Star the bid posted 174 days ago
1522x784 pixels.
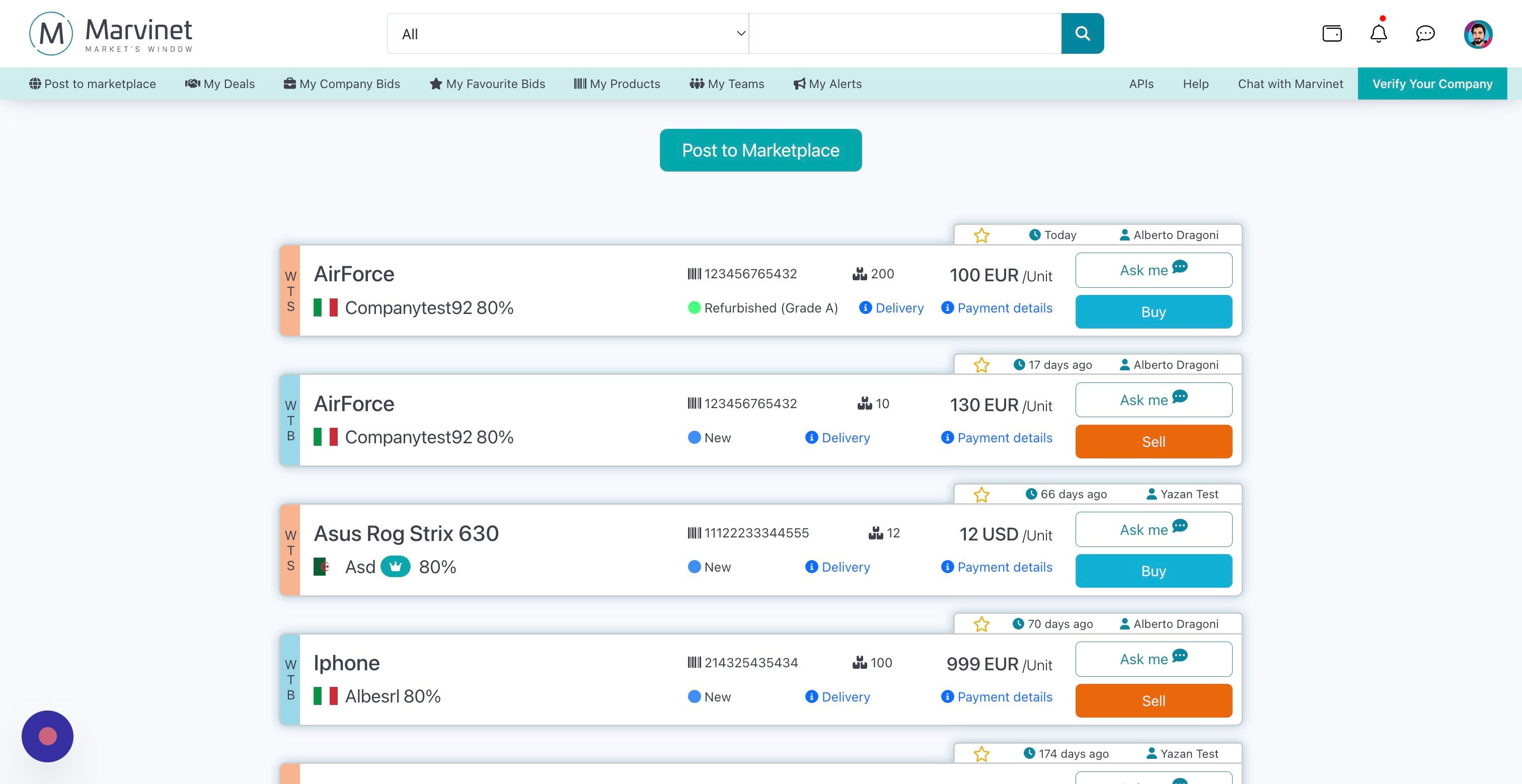(x=981, y=754)
